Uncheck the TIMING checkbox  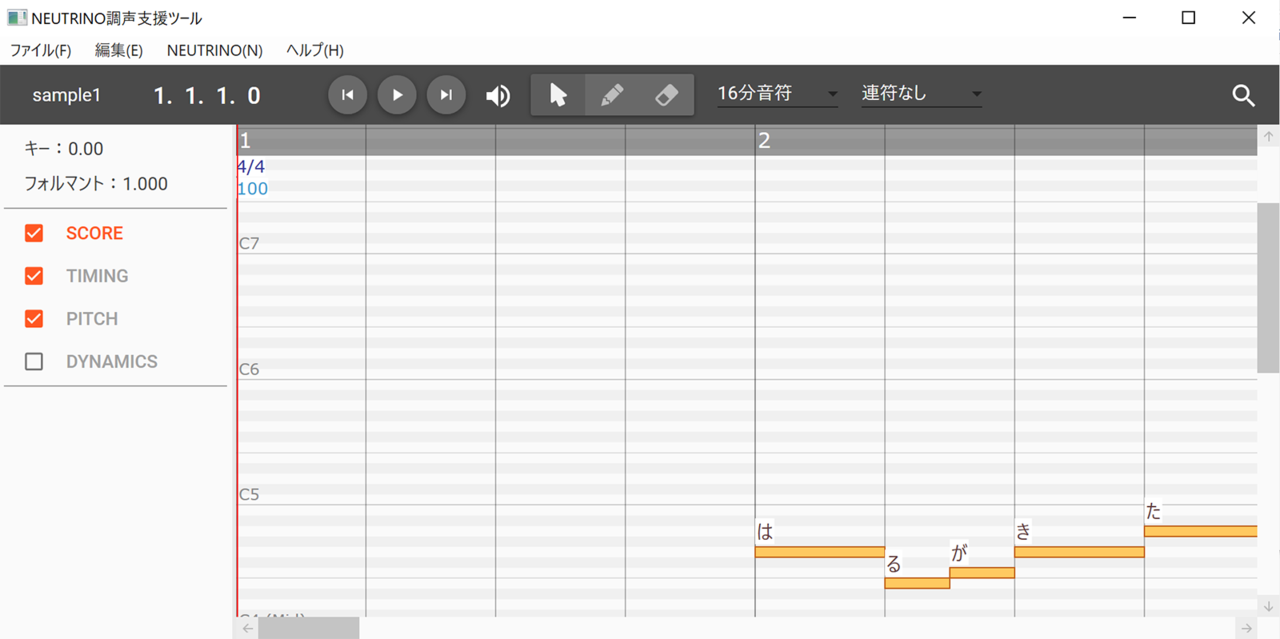tap(34, 276)
